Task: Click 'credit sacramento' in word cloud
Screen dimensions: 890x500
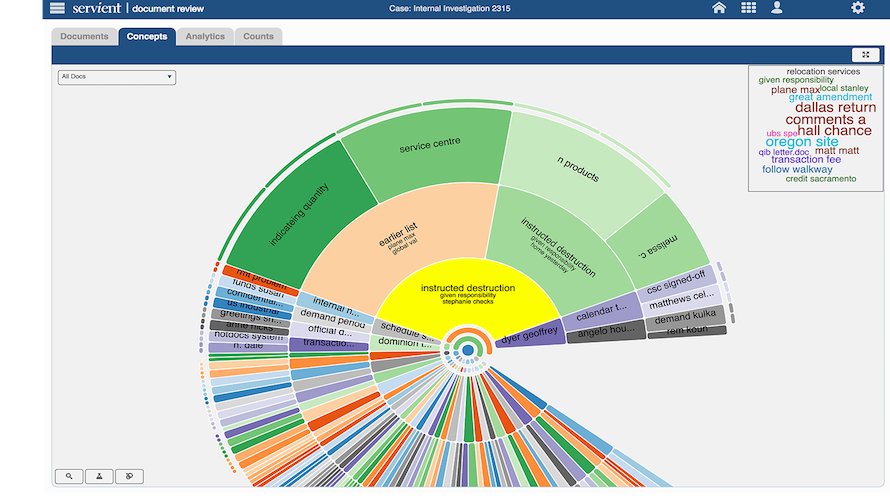Action: click(x=821, y=179)
